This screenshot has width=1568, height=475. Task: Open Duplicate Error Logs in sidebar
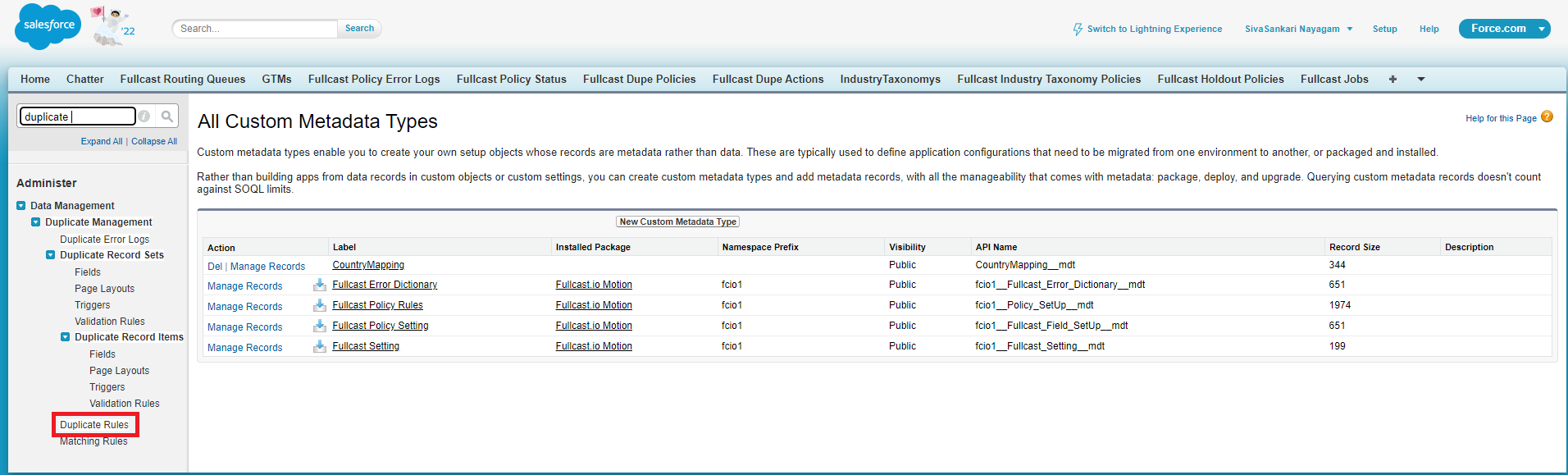click(105, 240)
